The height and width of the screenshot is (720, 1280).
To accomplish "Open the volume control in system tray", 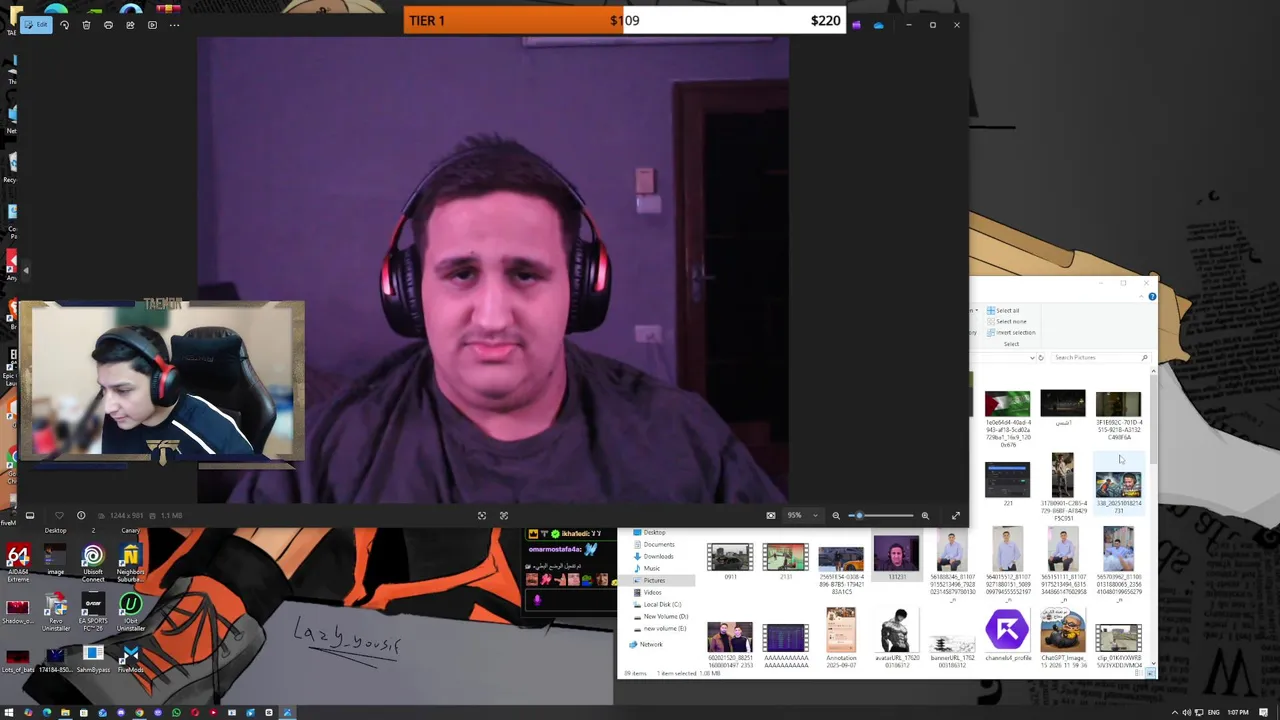I will point(1186,713).
